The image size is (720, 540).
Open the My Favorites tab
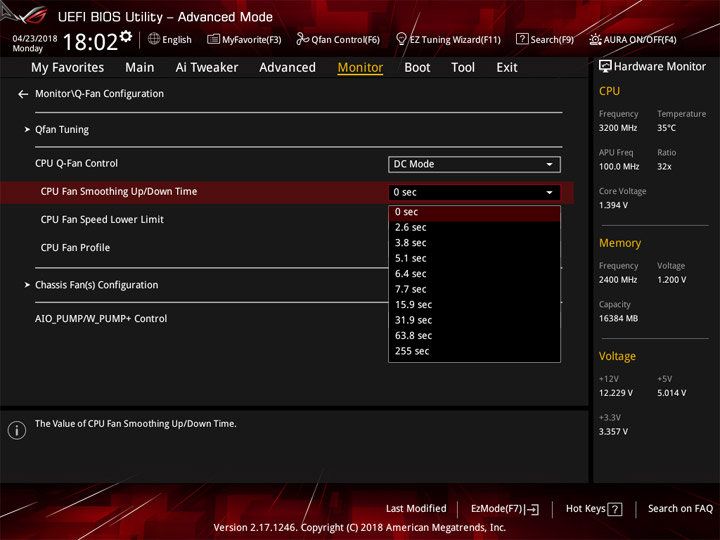coord(68,68)
